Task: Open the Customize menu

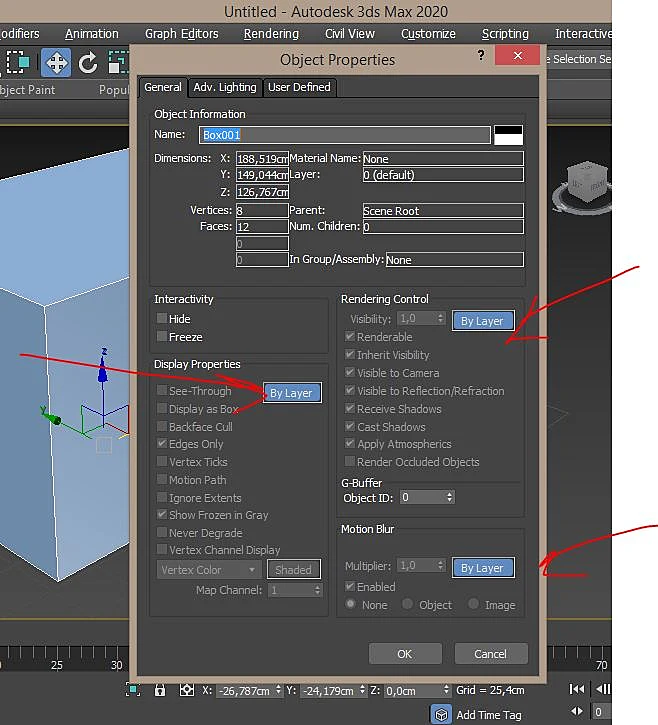Action: coord(428,34)
